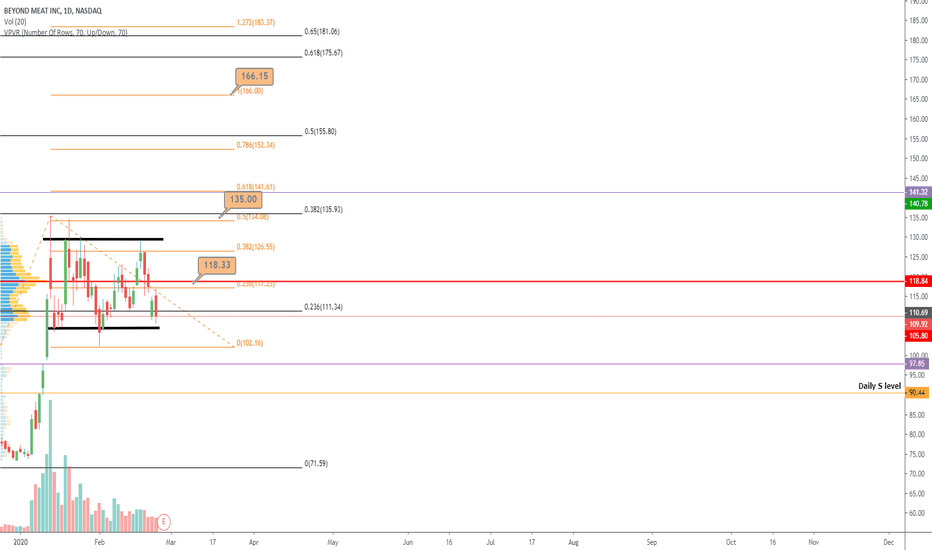Click the 0(102.16) Fibonacci label

coord(250,343)
